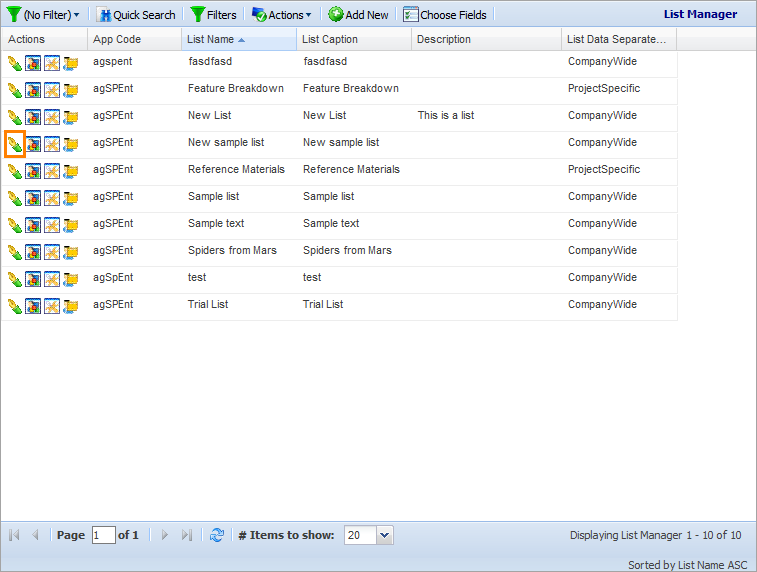Edit New sample list using its pen icon
757x572 pixels.
[15, 144]
